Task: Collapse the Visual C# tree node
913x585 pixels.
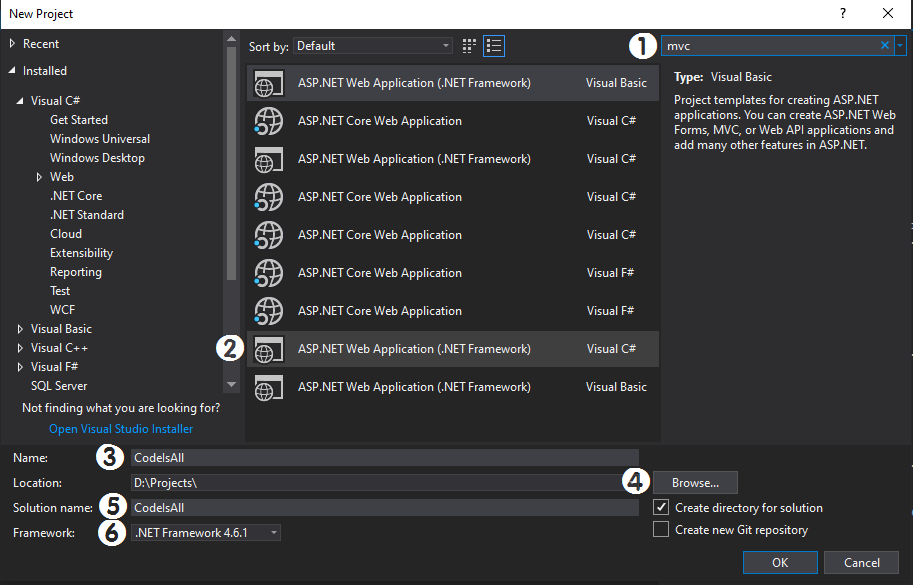Action: point(20,101)
